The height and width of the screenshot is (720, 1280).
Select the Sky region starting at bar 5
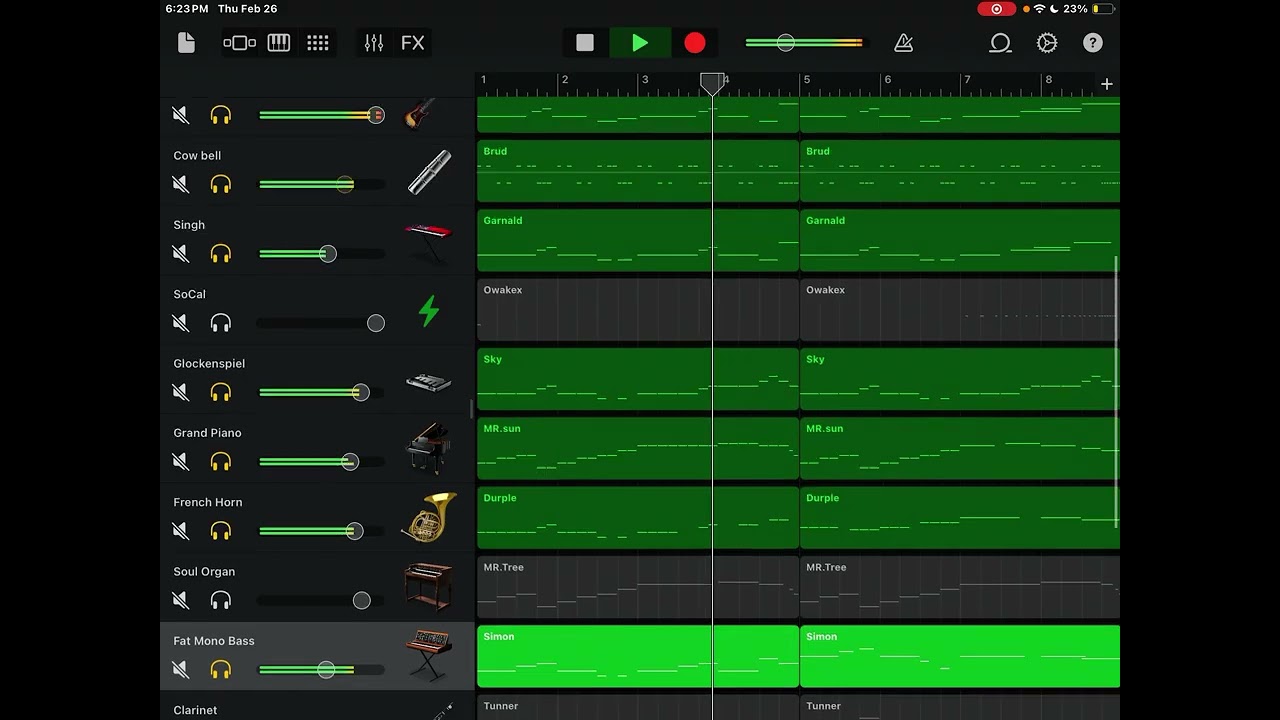960,379
